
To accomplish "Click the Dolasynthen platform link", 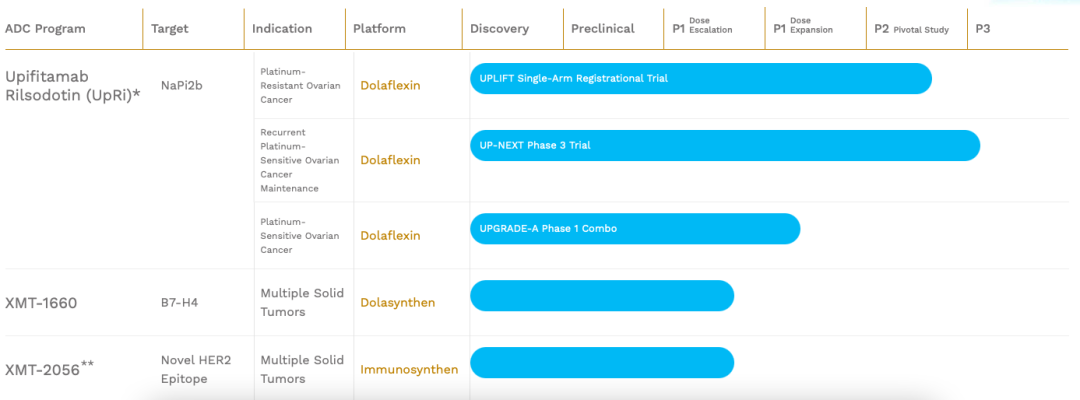I will tap(397, 302).
